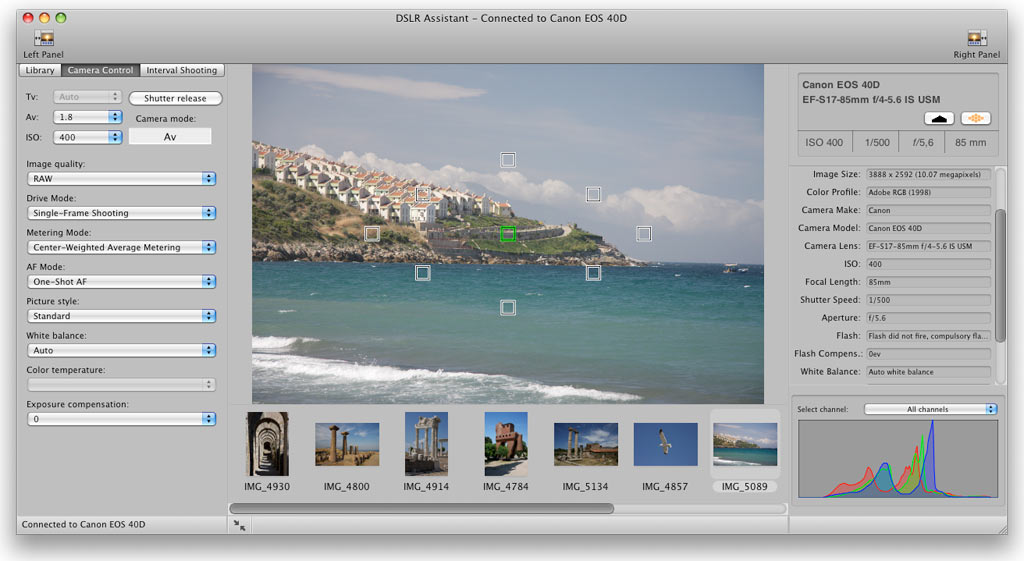The image size is (1024, 561).
Task: Select the far-right autofocus point near horizon
Action: point(644,234)
